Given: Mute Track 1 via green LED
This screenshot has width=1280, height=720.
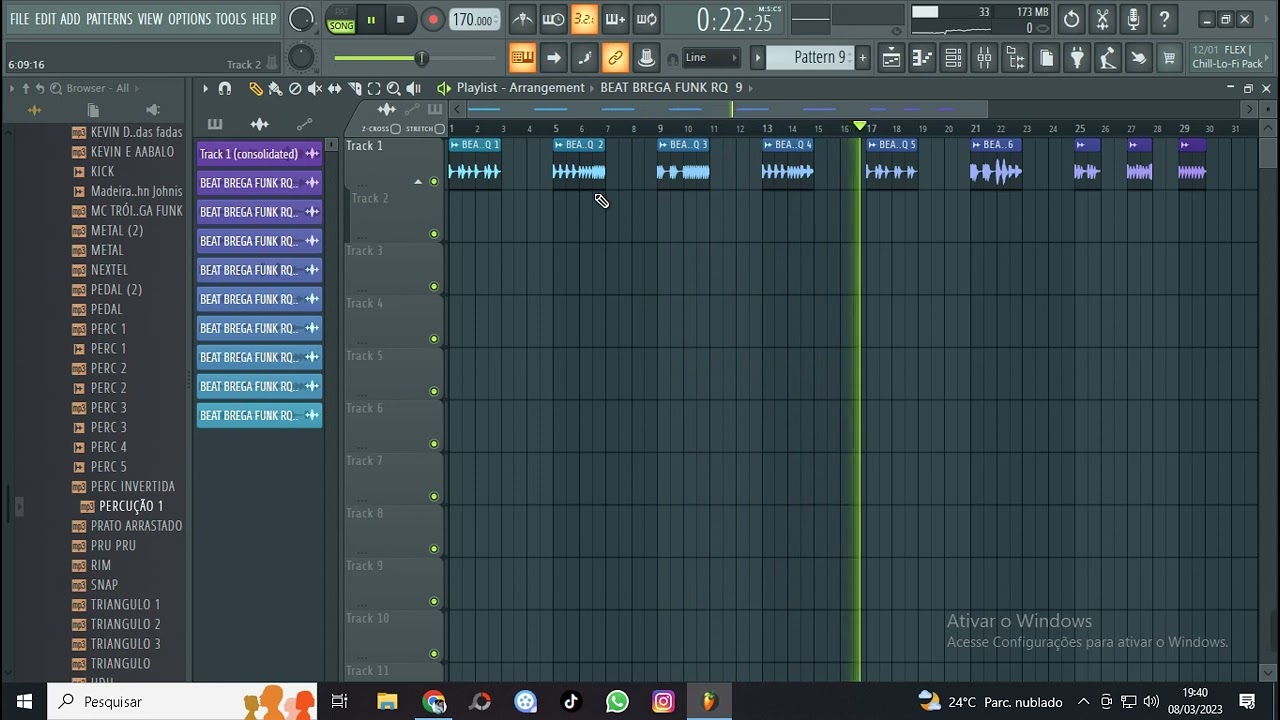Looking at the screenshot, I should coord(434,181).
